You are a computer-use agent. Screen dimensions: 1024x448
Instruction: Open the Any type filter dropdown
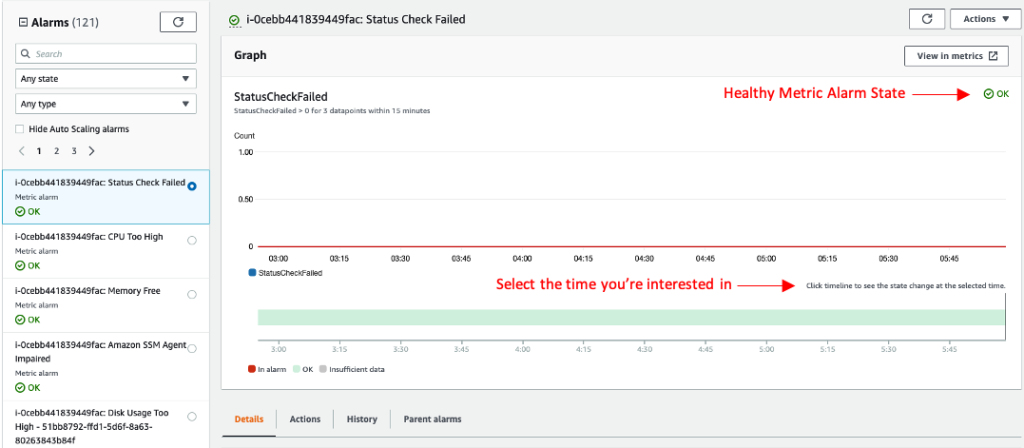coord(106,104)
